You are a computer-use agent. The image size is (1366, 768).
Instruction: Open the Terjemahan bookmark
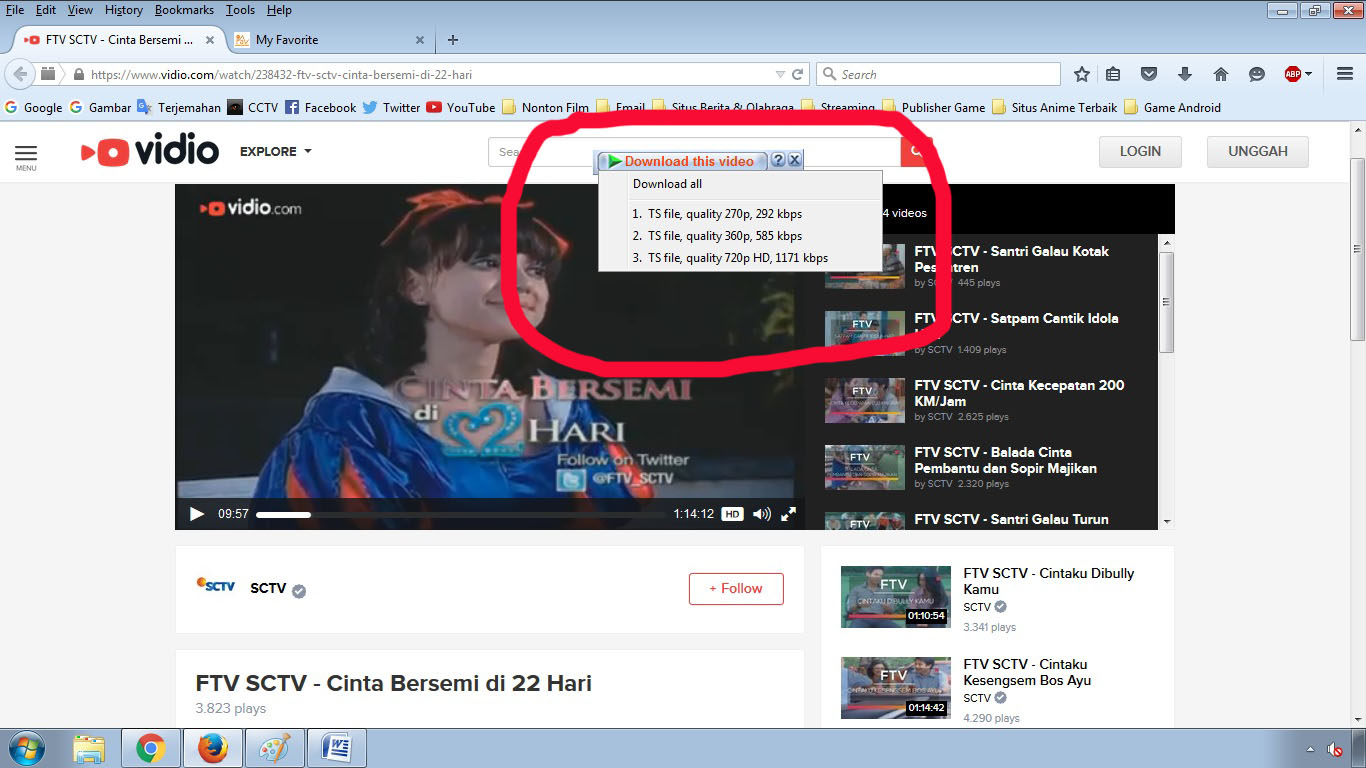(179, 107)
